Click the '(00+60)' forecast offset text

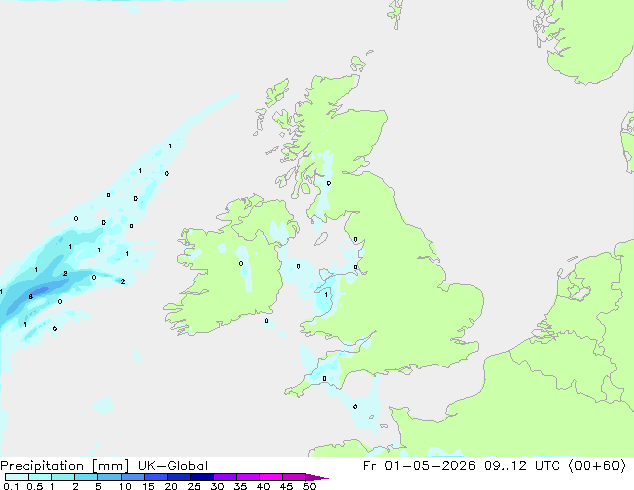click(598, 466)
